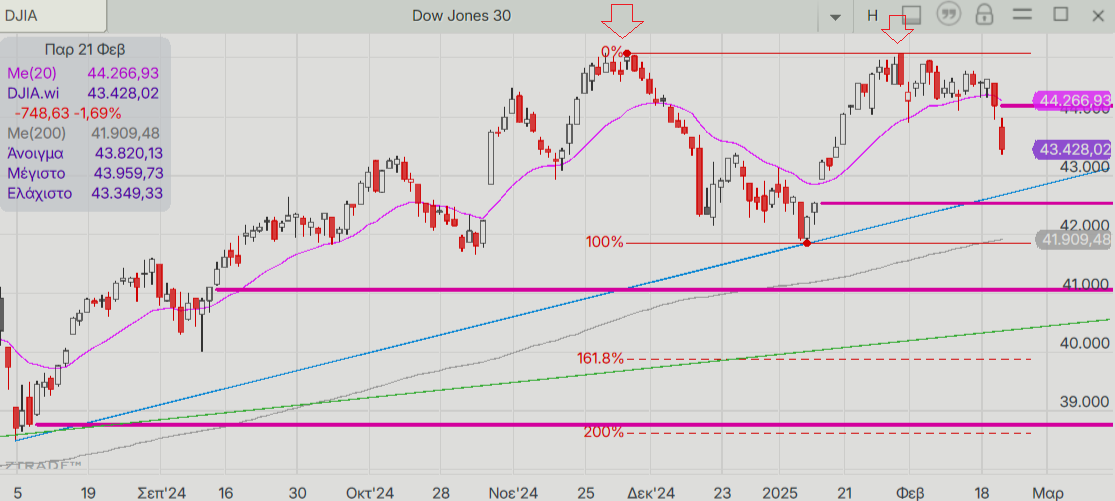Click the DJIA symbol field
Viewport: 1115px width, 501px height.
tap(53, 16)
